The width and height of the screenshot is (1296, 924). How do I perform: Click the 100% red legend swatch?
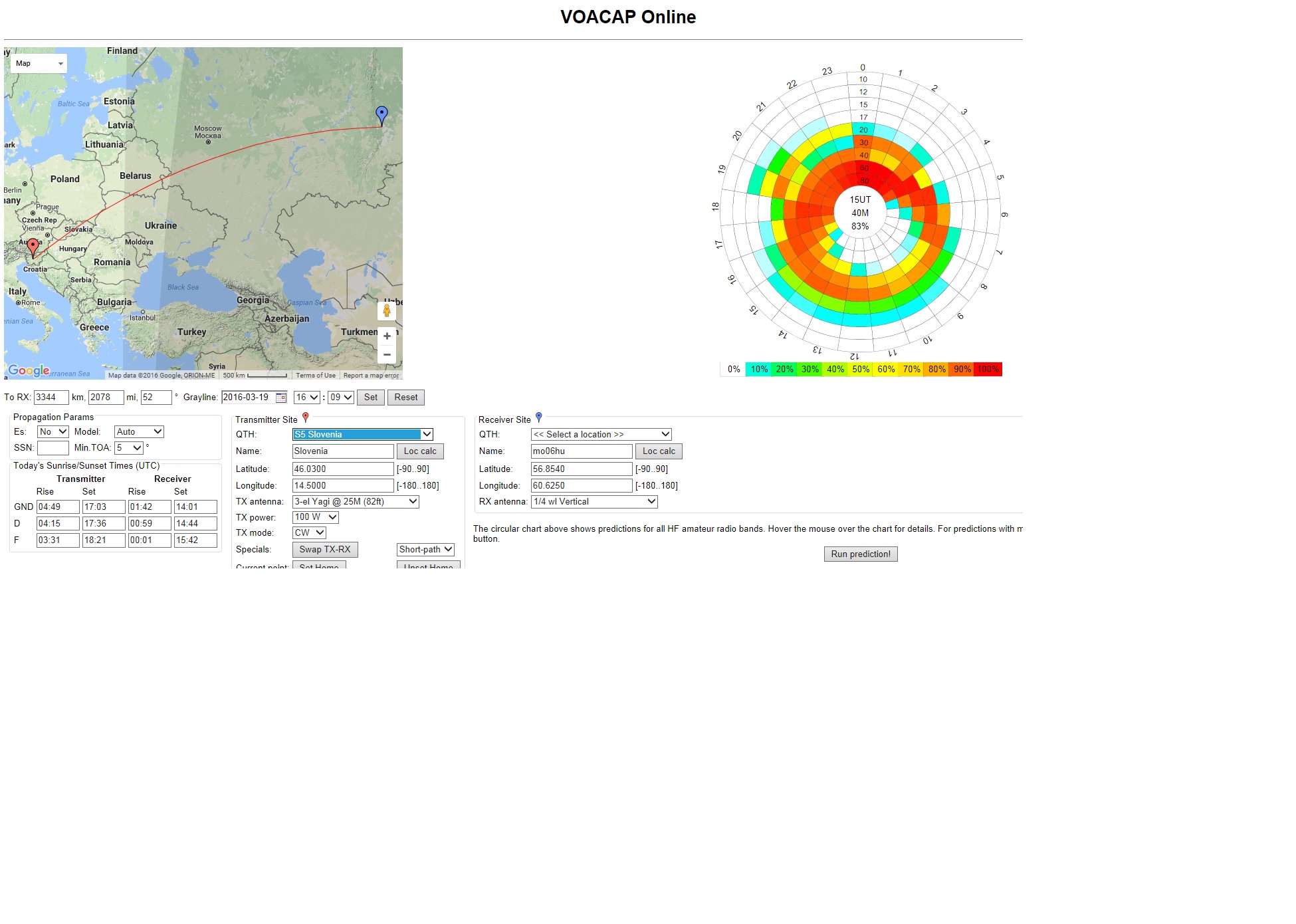988,370
